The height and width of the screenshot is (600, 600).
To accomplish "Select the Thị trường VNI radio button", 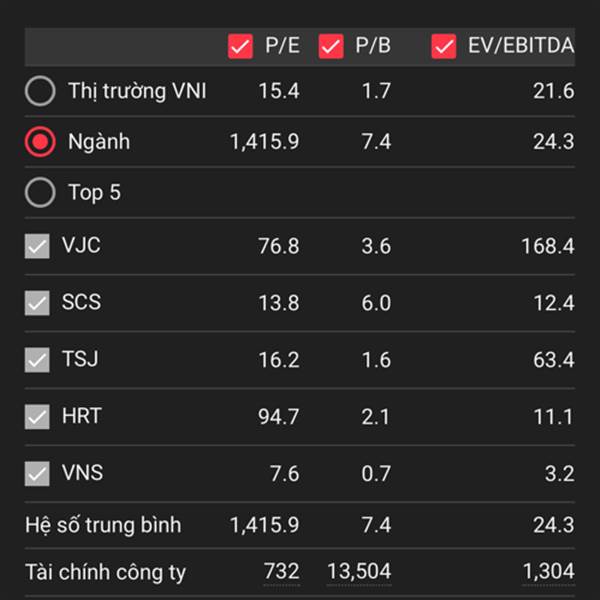I will point(40,91).
